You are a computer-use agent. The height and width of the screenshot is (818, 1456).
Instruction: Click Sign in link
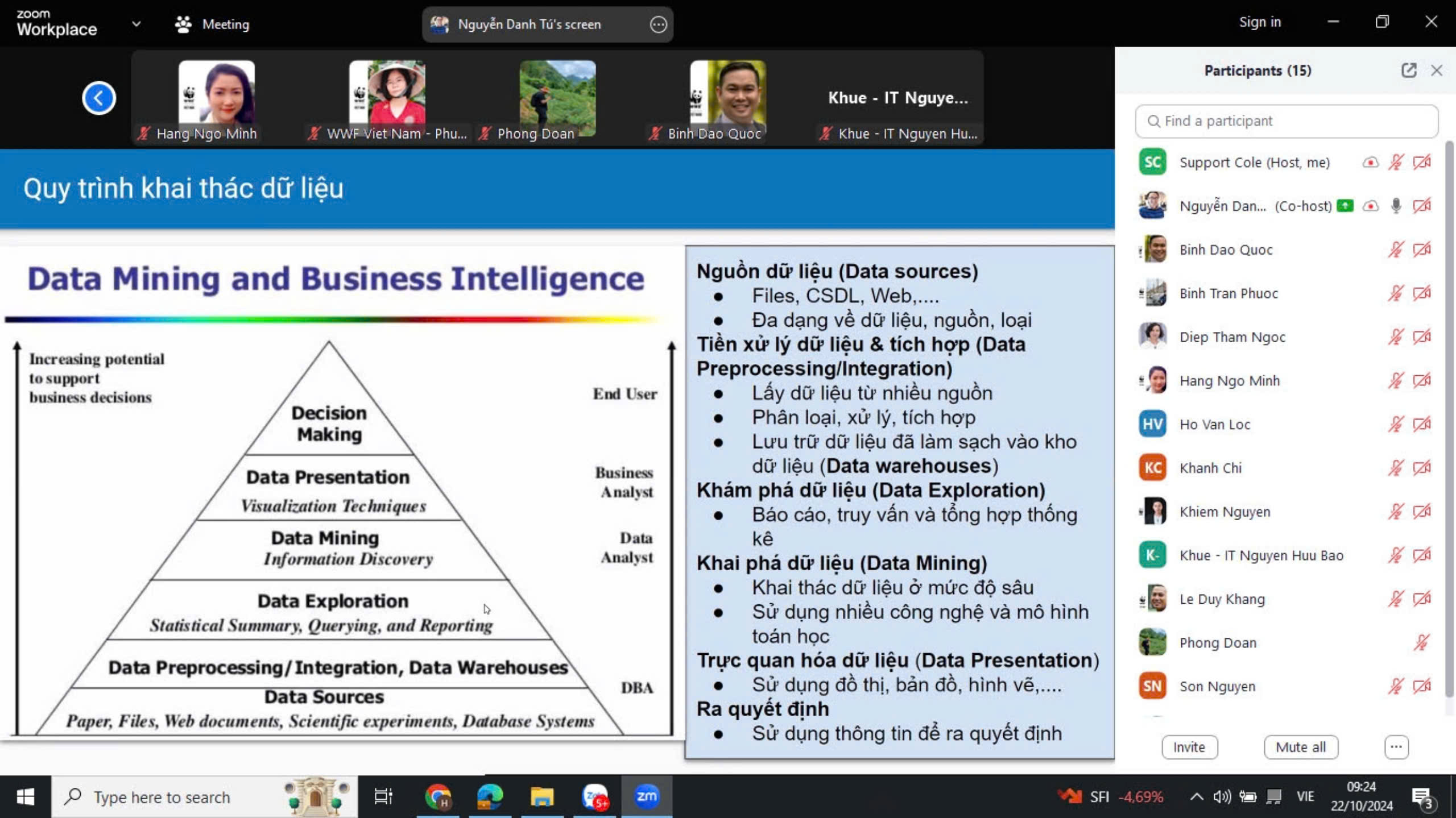pyautogui.click(x=1260, y=22)
